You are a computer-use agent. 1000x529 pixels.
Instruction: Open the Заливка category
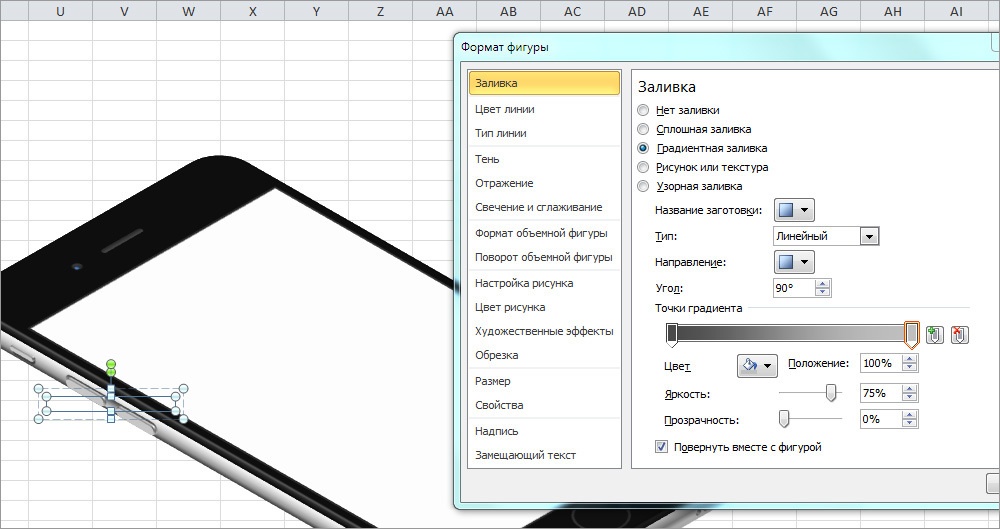click(544, 83)
